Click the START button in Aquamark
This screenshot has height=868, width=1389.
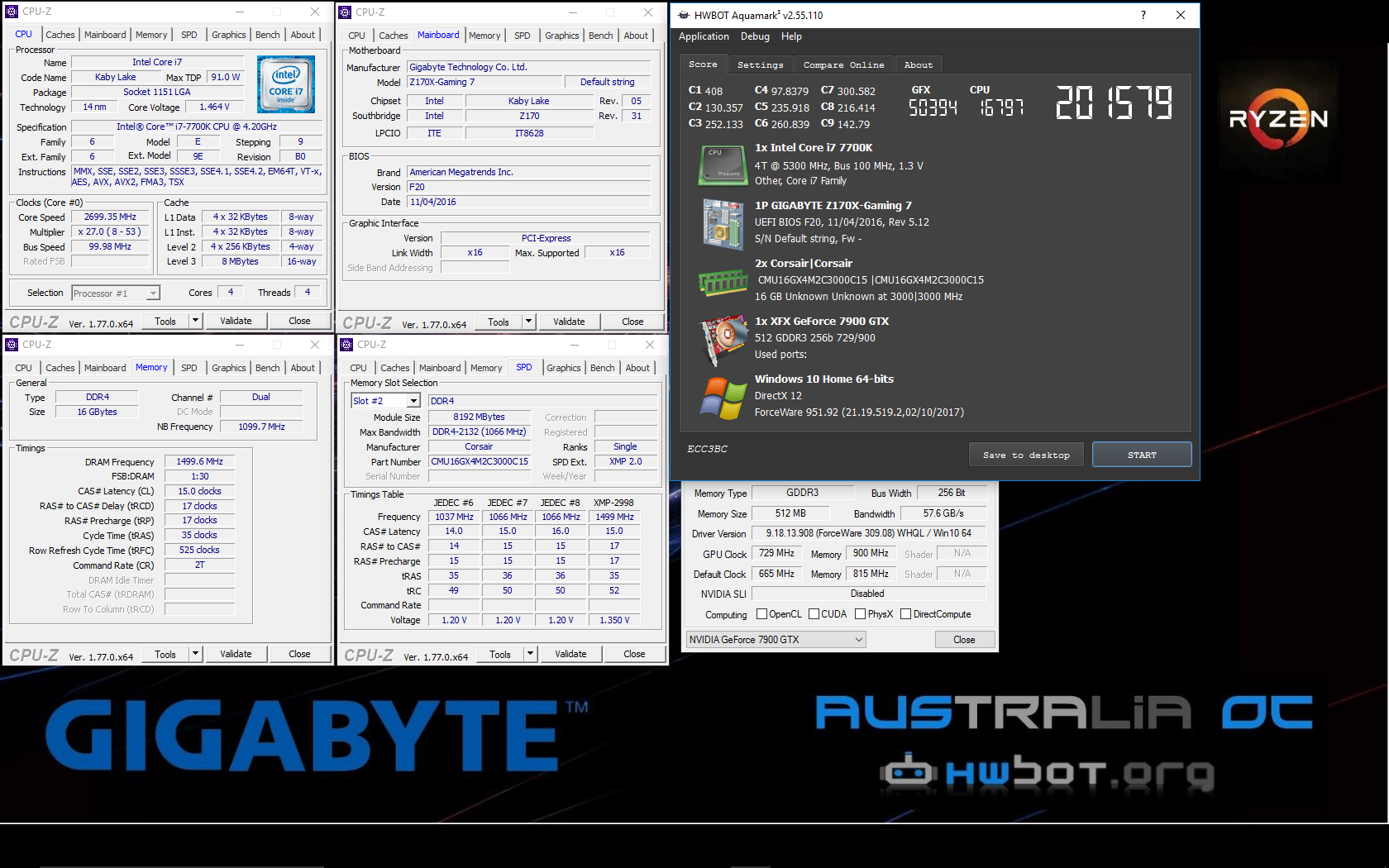coord(1142,455)
